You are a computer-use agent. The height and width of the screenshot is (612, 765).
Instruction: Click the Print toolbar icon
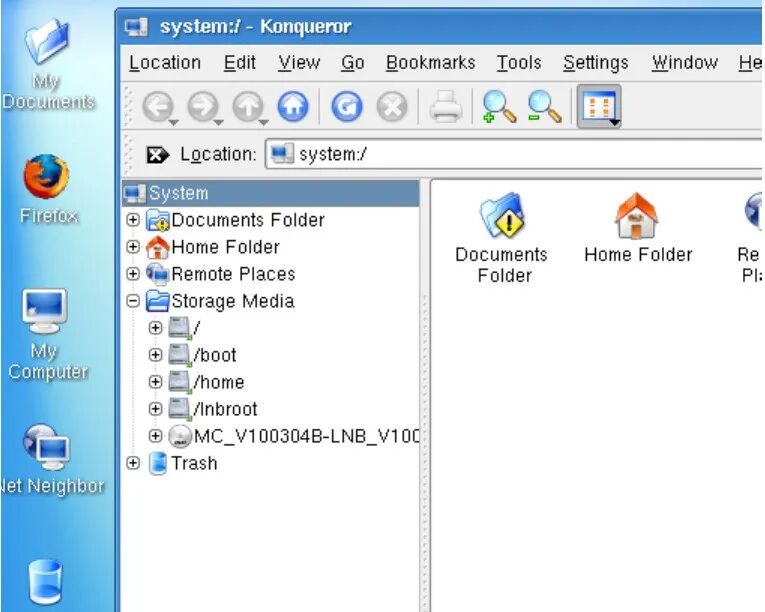pos(445,106)
